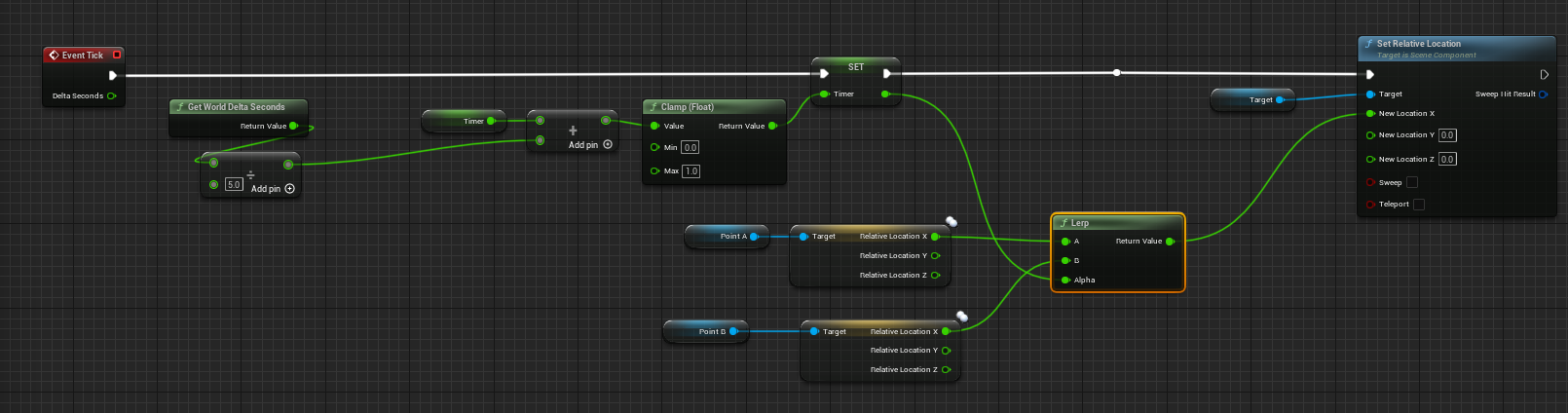Click the Delta Seconds output pin
The width and height of the screenshot is (1568, 413).
click(112, 95)
